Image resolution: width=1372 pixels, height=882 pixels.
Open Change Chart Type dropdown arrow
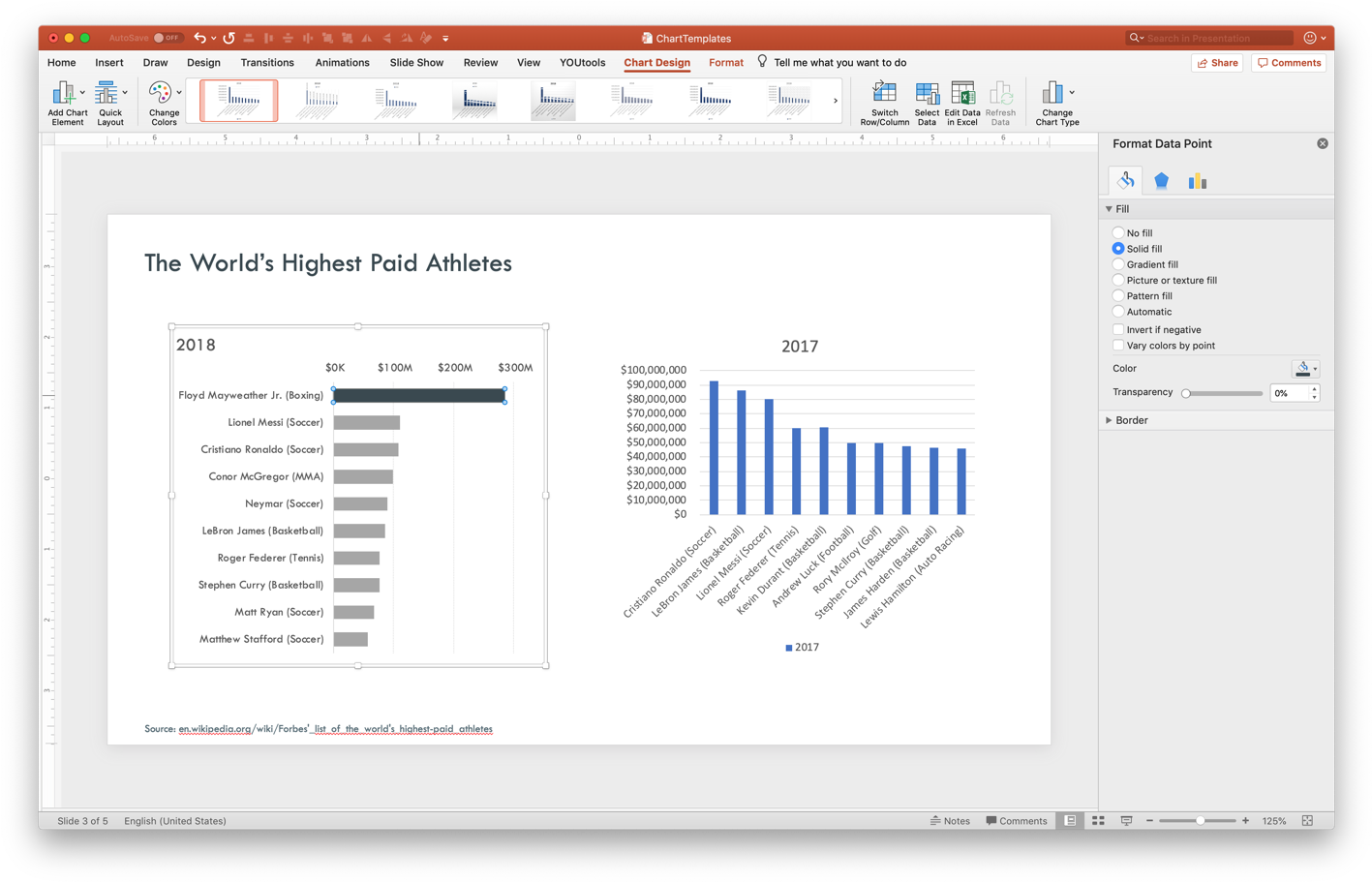coord(1071,93)
